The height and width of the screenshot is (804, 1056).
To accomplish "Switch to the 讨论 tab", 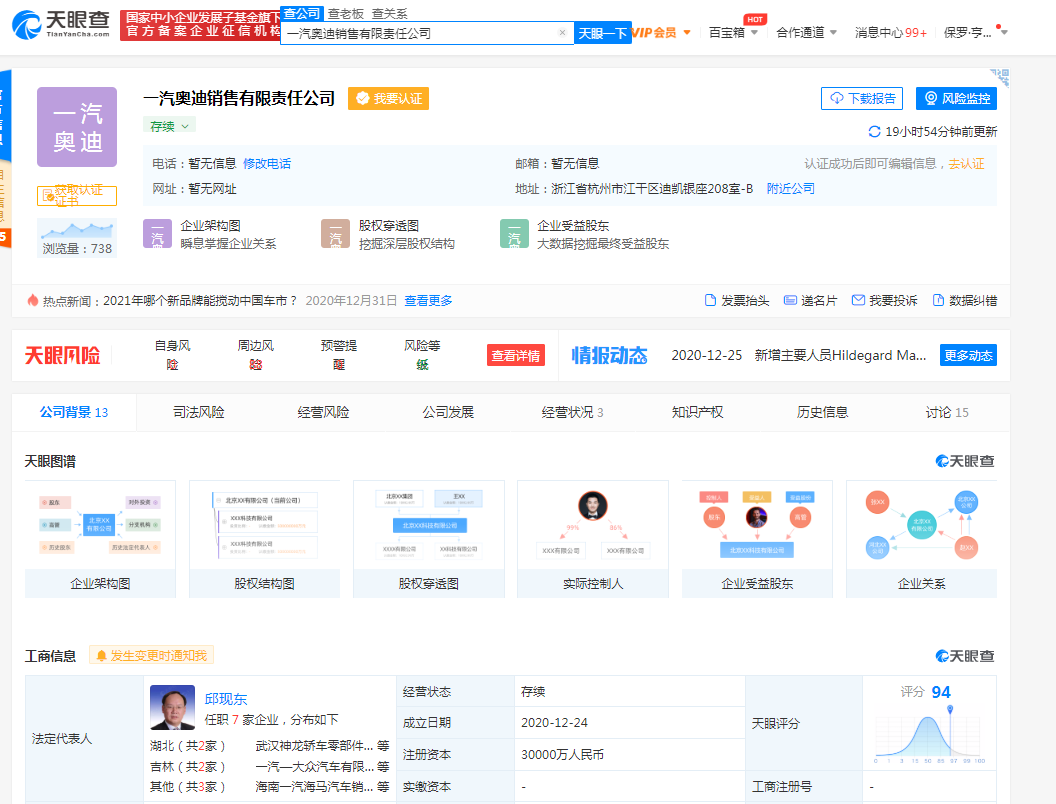I will (x=947, y=412).
